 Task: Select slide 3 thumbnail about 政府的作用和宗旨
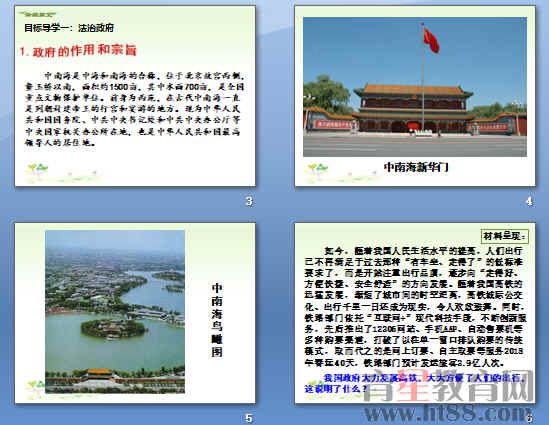click(x=135, y=96)
